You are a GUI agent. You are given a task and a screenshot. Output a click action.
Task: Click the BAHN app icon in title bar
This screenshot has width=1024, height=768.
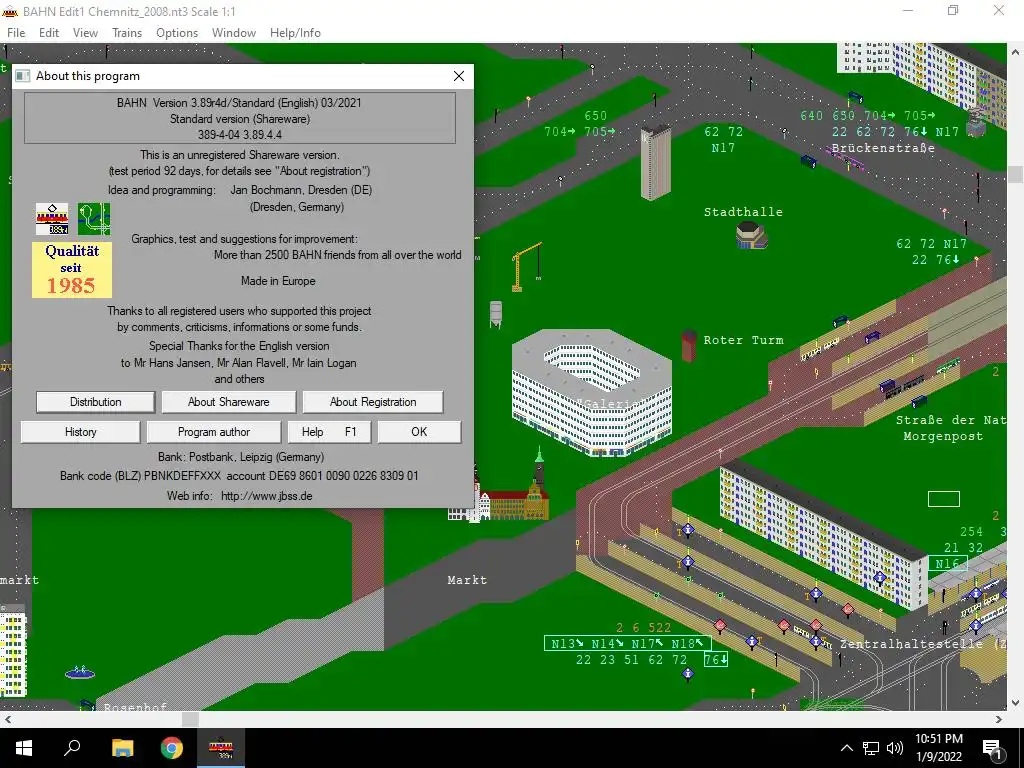(10, 11)
